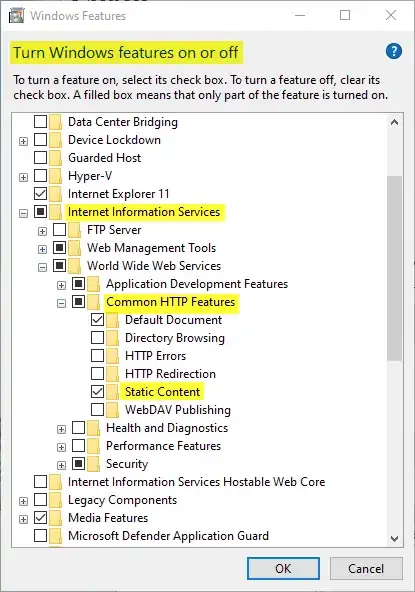The image size is (415, 592).
Task: Click the scroll up arrow
Action: click(394, 122)
